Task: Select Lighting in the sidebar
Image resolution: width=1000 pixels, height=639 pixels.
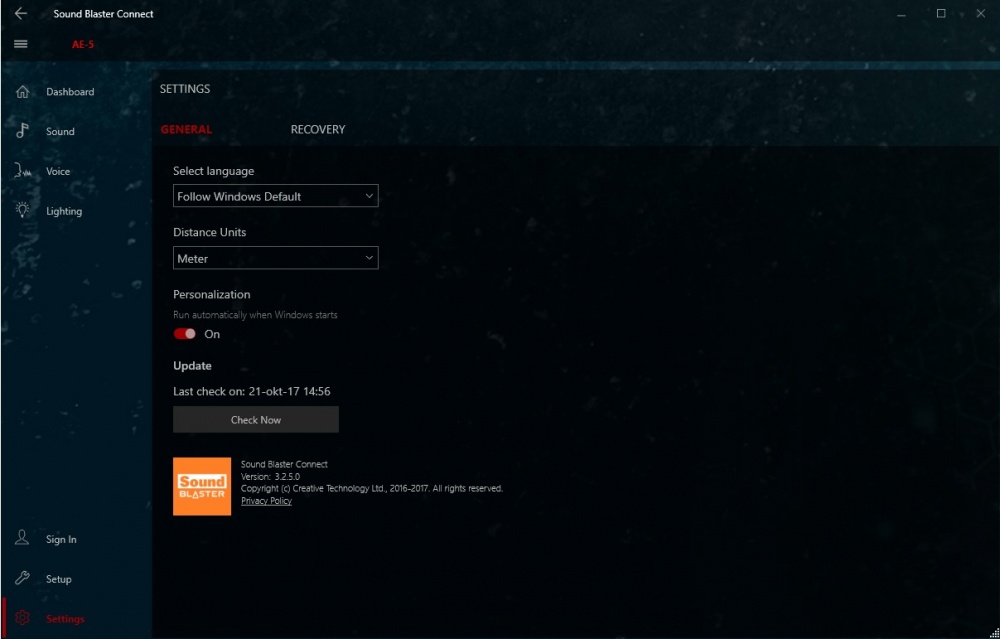Action: point(64,211)
